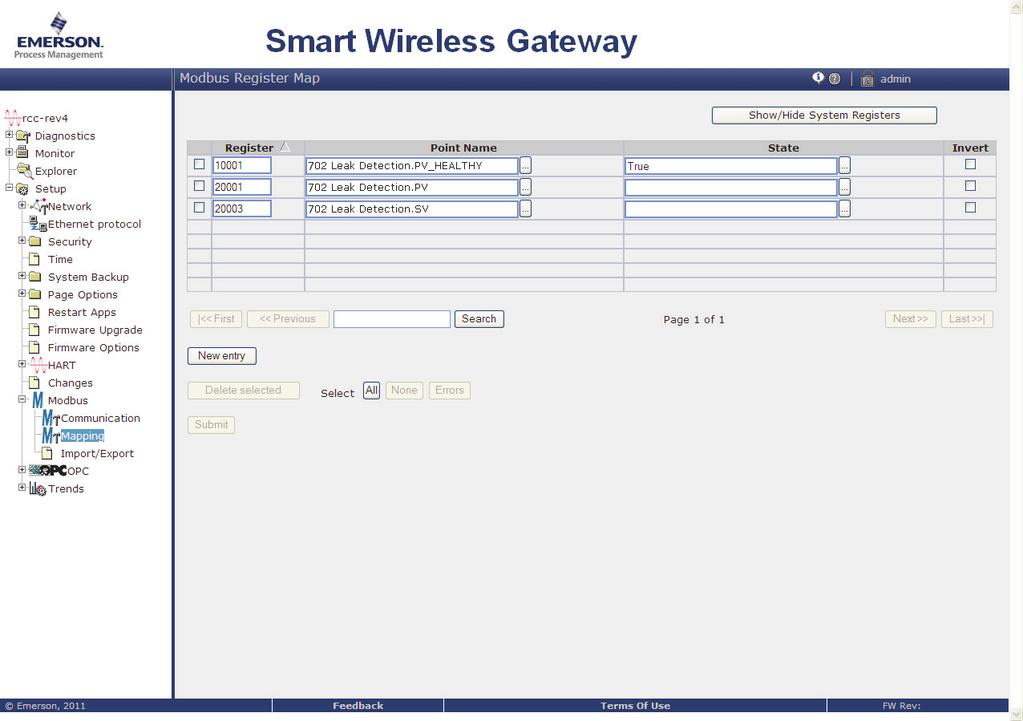
Task: Open the Explorer tree item
Action: (55, 171)
